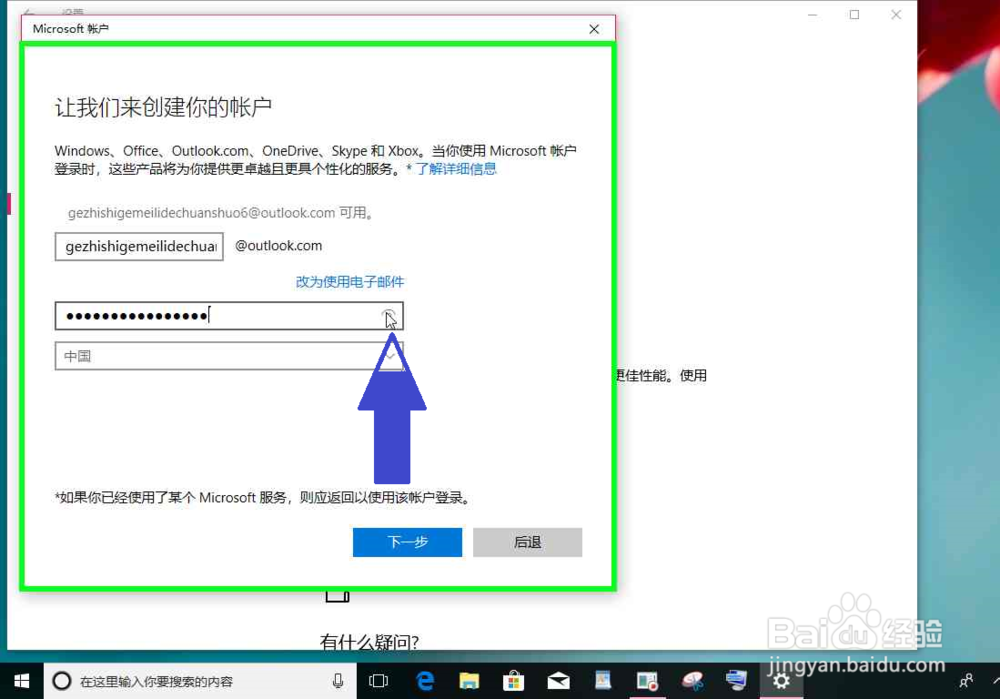Click the 后退 button
1000x699 pixels.
pyautogui.click(x=527, y=542)
